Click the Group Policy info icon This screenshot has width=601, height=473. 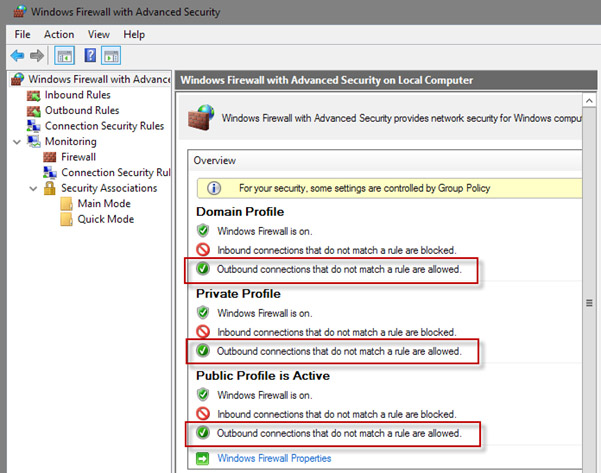click(214, 188)
